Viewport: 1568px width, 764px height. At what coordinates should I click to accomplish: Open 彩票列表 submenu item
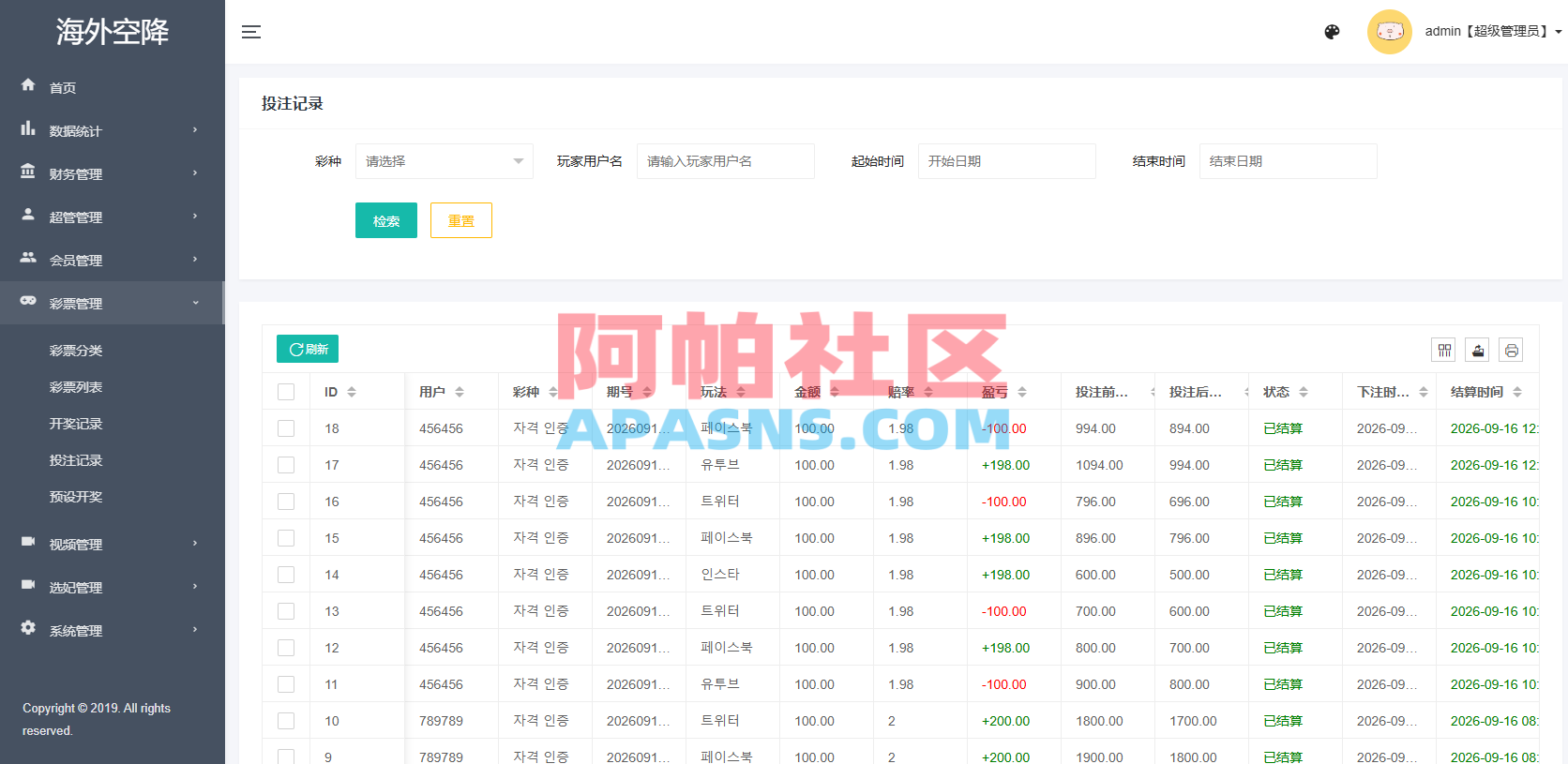coord(76,387)
